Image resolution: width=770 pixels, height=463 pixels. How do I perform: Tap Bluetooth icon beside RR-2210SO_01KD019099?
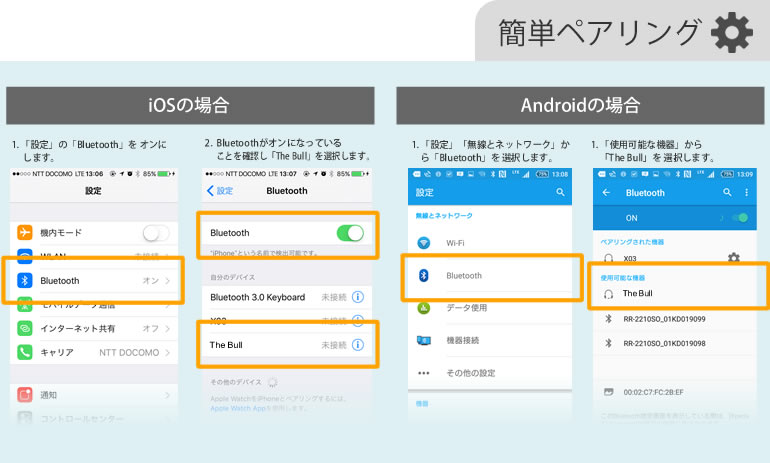[x=608, y=319]
